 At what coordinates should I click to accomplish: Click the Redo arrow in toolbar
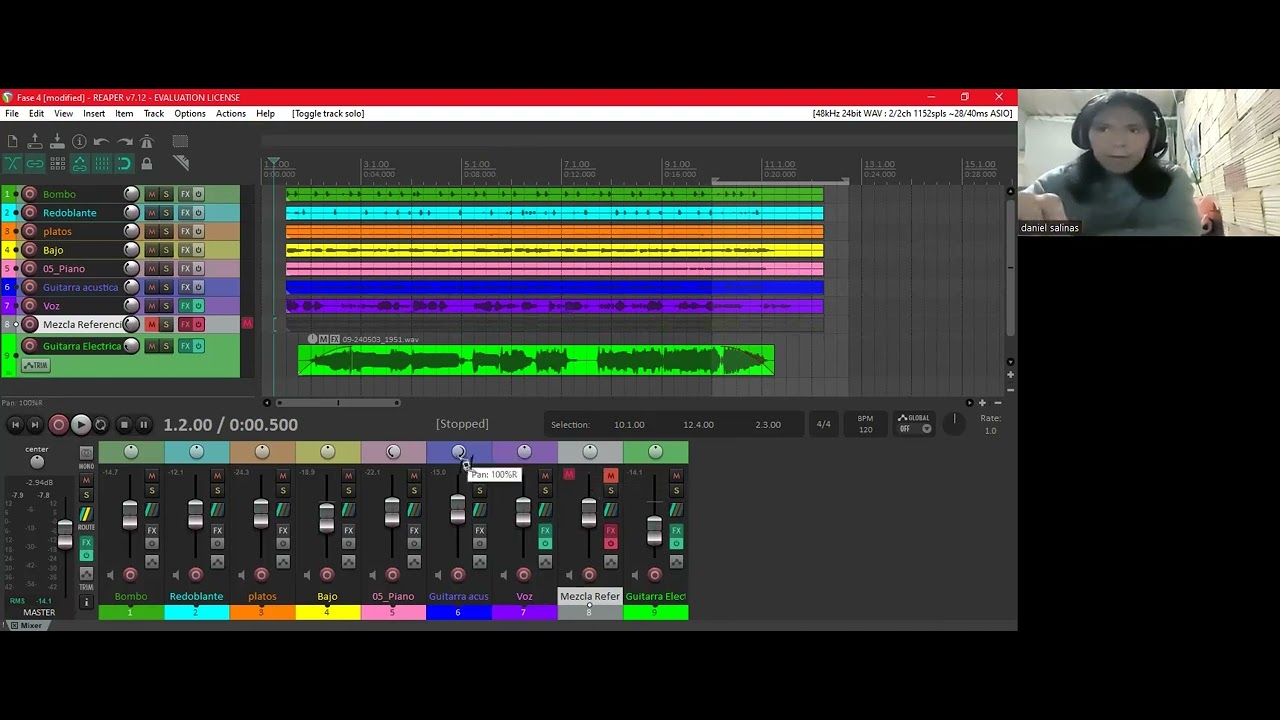(124, 142)
